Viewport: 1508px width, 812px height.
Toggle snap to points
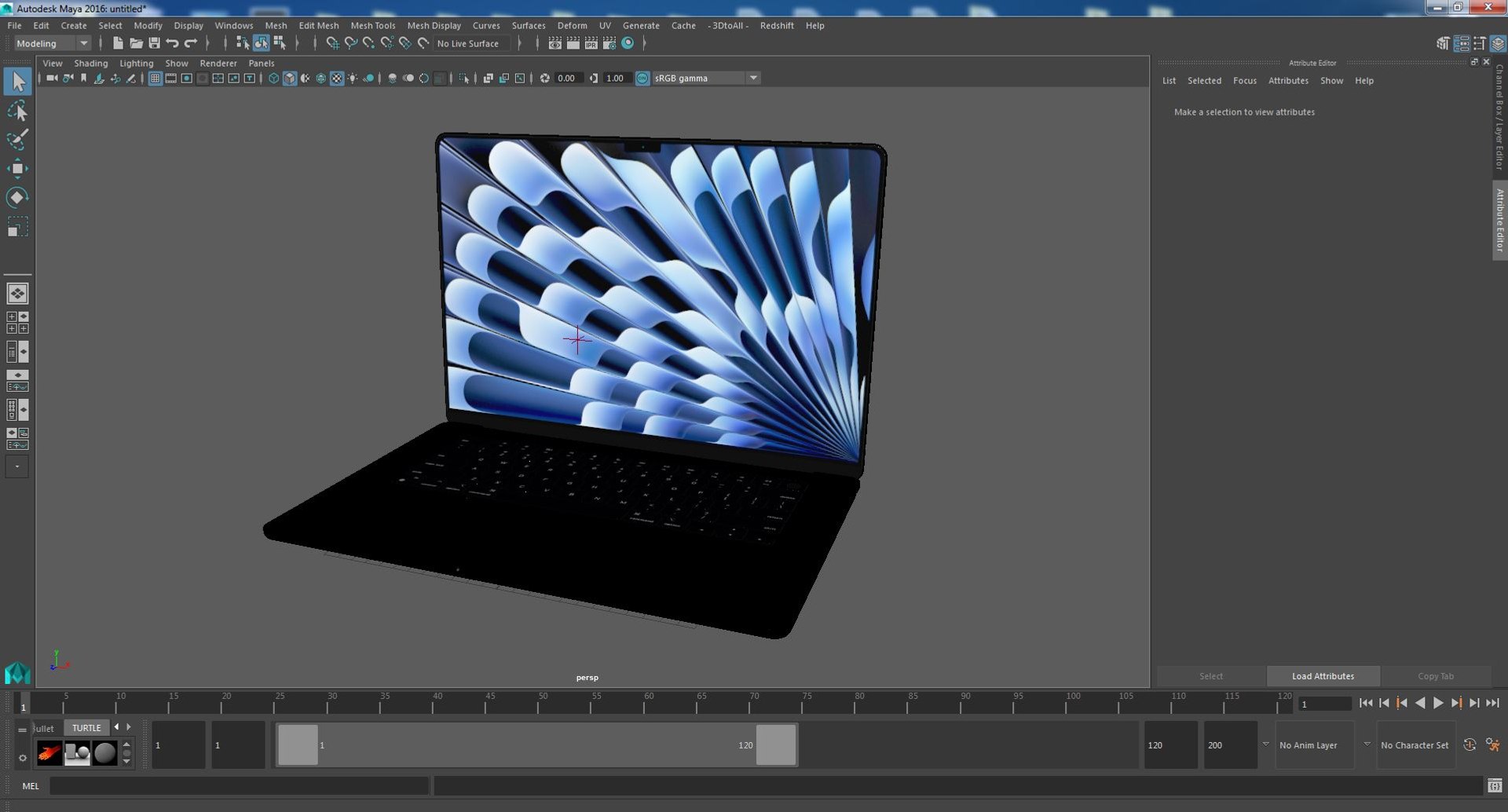[369, 43]
